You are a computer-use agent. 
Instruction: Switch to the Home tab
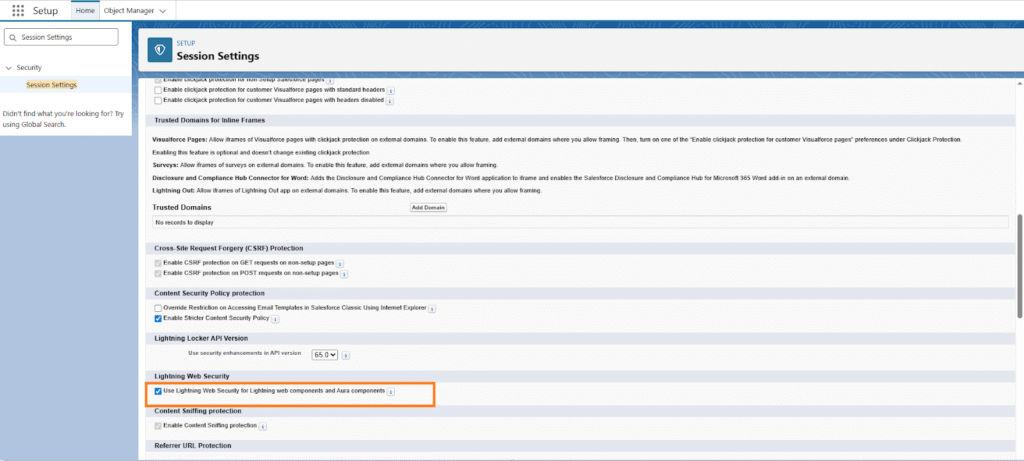click(x=85, y=10)
